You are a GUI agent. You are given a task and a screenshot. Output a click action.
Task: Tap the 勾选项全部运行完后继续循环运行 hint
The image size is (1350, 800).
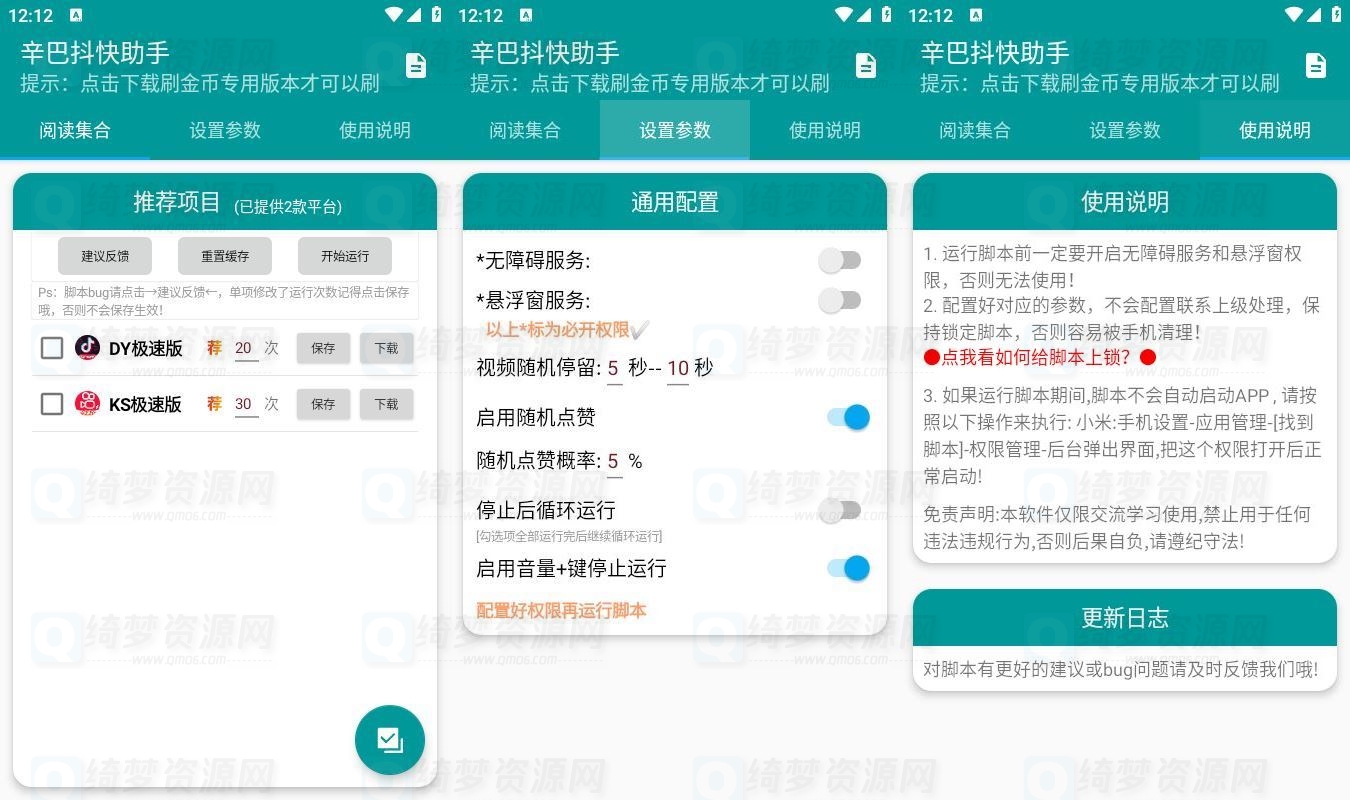pos(569,537)
